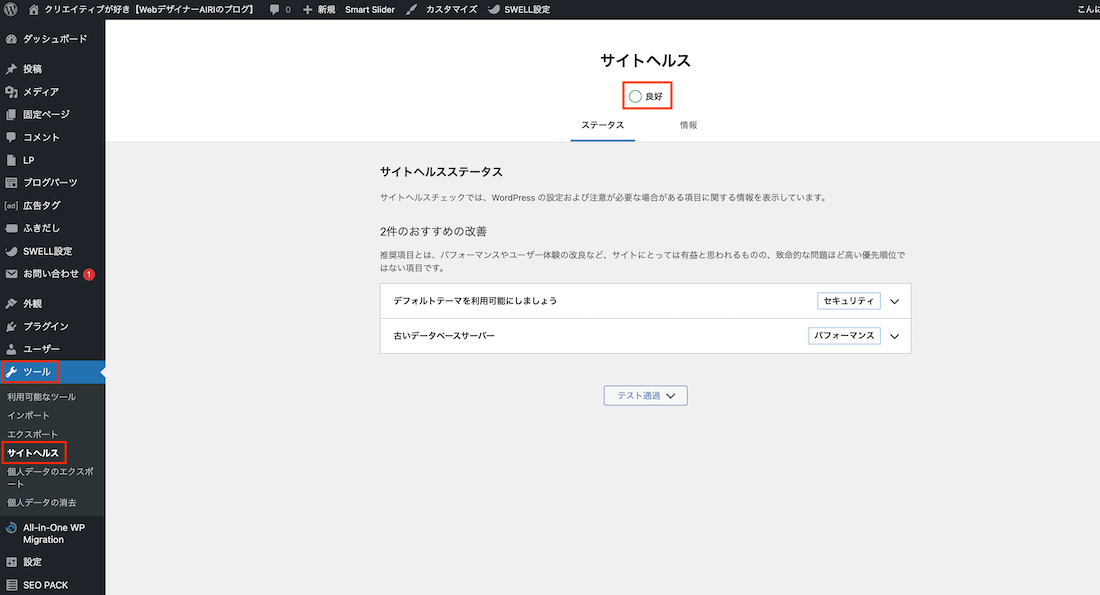This screenshot has width=1100, height=595.
Task: Click the サイトヘルスステータス heading
Action: (441, 172)
